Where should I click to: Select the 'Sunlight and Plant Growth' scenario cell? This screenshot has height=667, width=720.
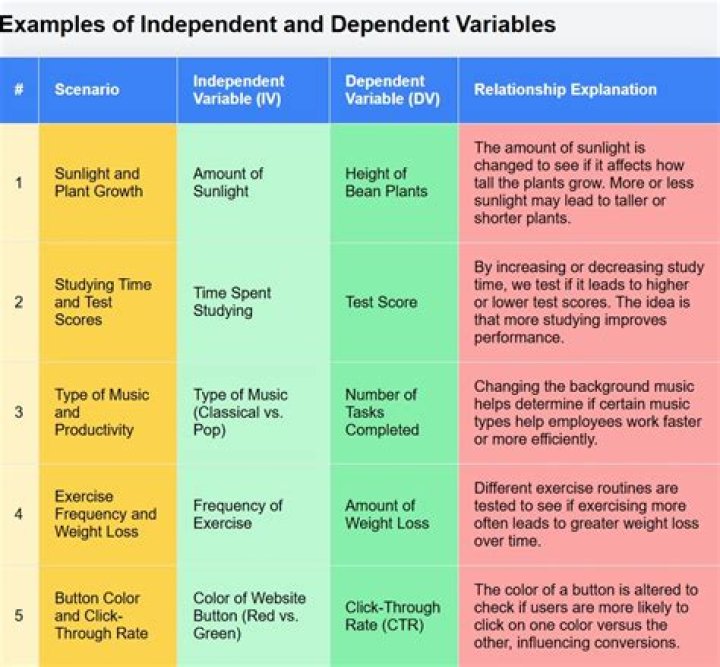tap(98, 183)
